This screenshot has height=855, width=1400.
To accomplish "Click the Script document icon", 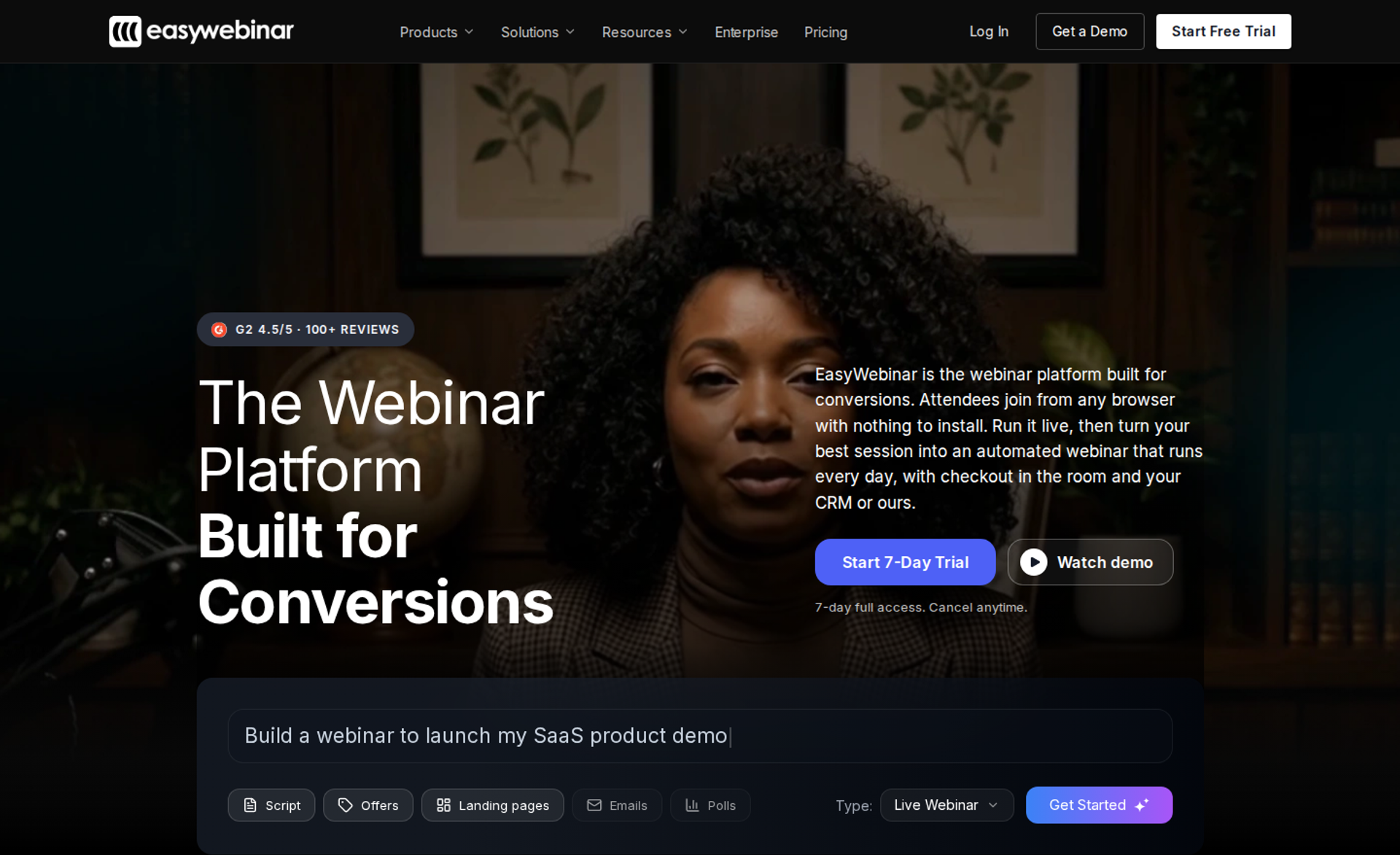I will pyautogui.click(x=250, y=805).
